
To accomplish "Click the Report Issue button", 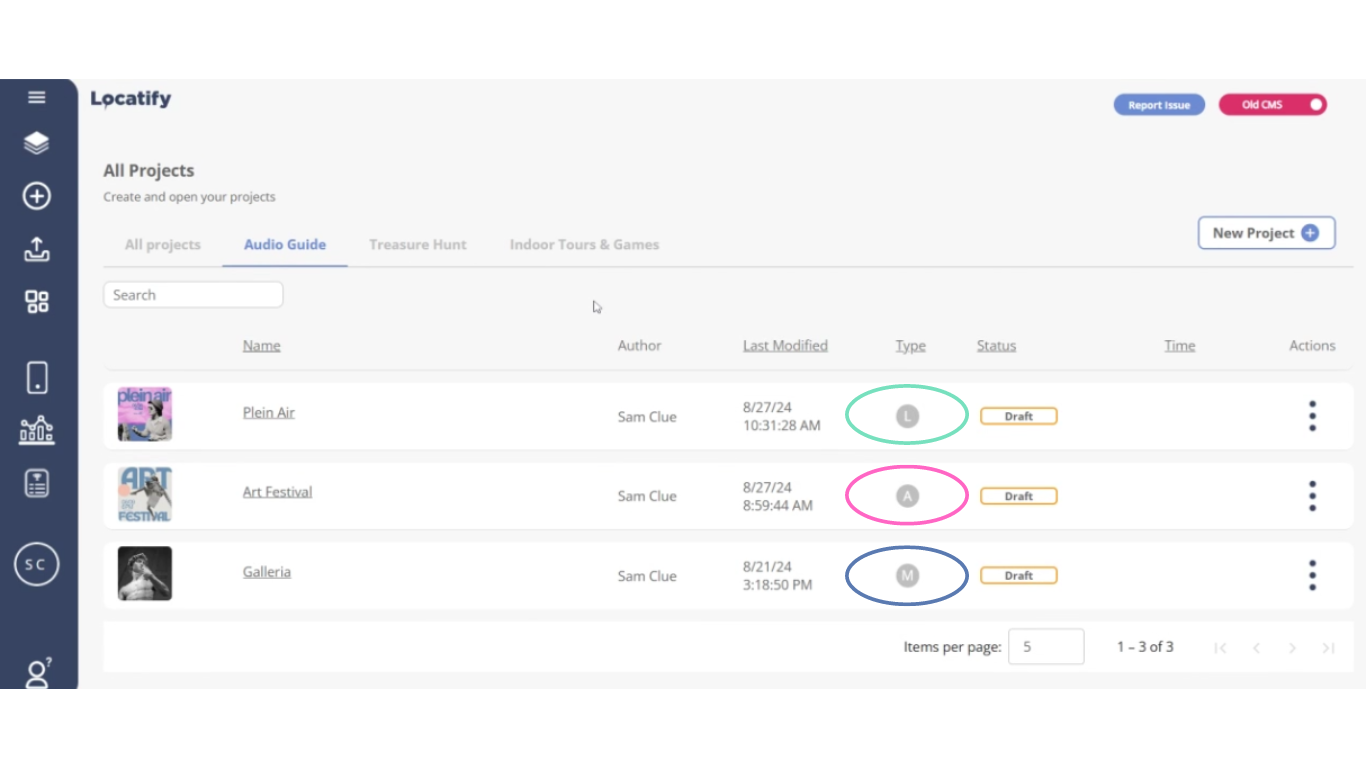I will pyautogui.click(x=1159, y=105).
